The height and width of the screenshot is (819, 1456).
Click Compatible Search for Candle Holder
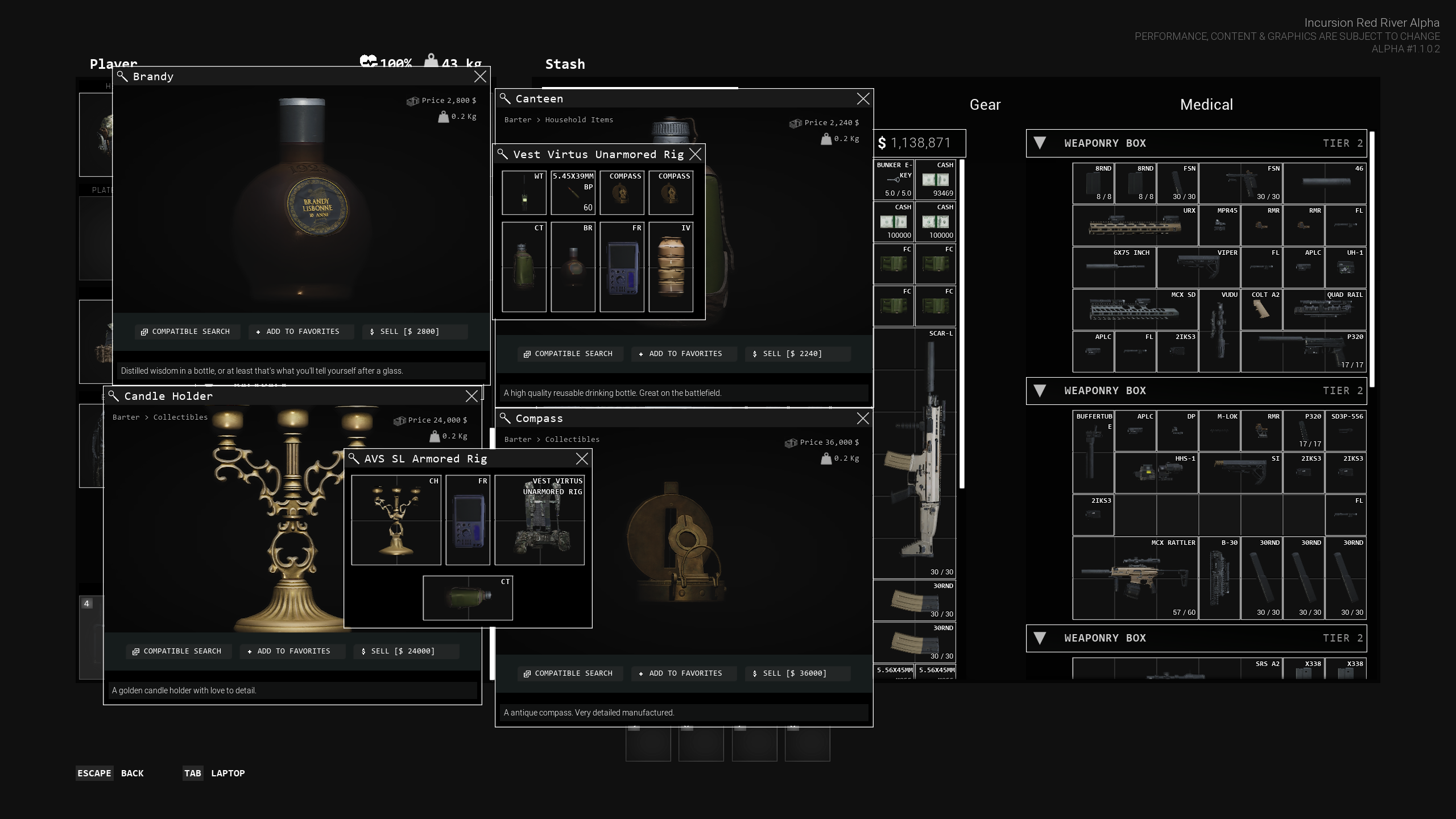(178, 651)
